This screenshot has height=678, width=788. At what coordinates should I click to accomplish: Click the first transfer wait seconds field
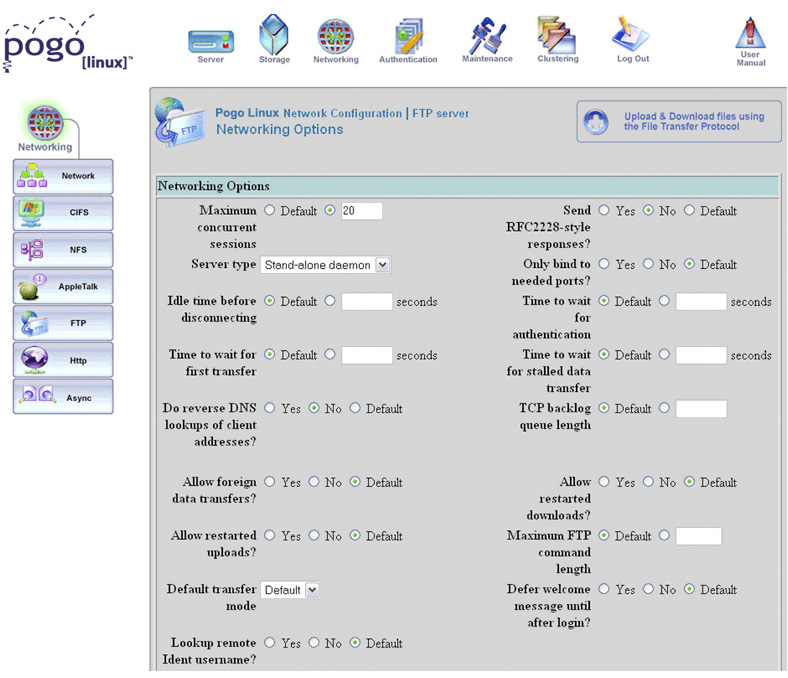click(366, 355)
